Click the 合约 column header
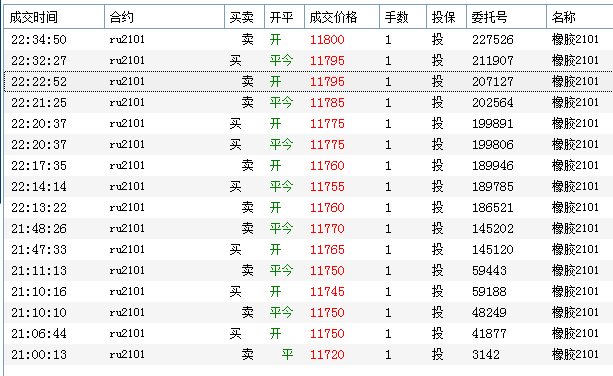 165,17
